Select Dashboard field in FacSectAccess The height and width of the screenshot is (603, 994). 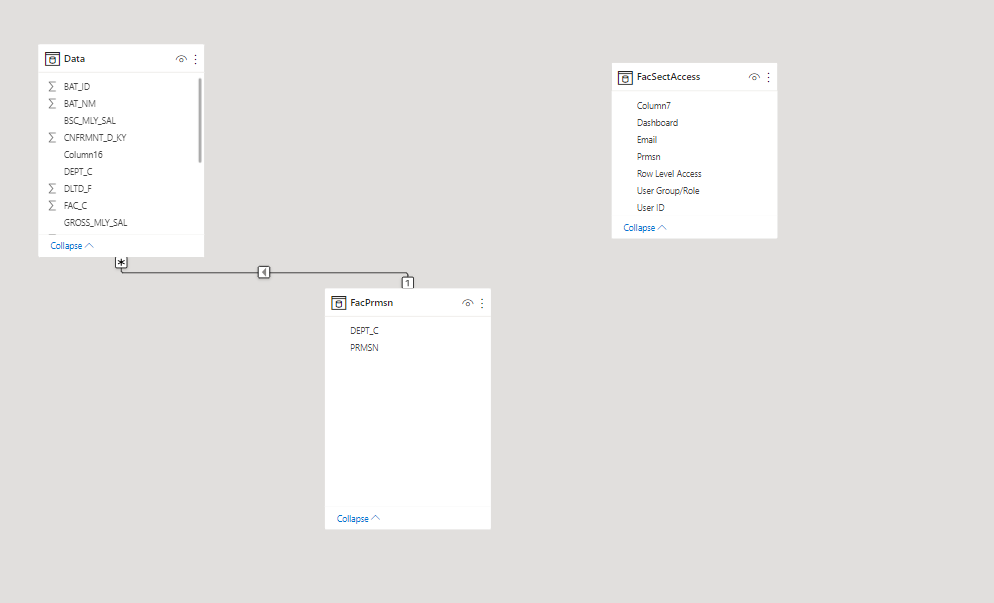click(x=657, y=123)
